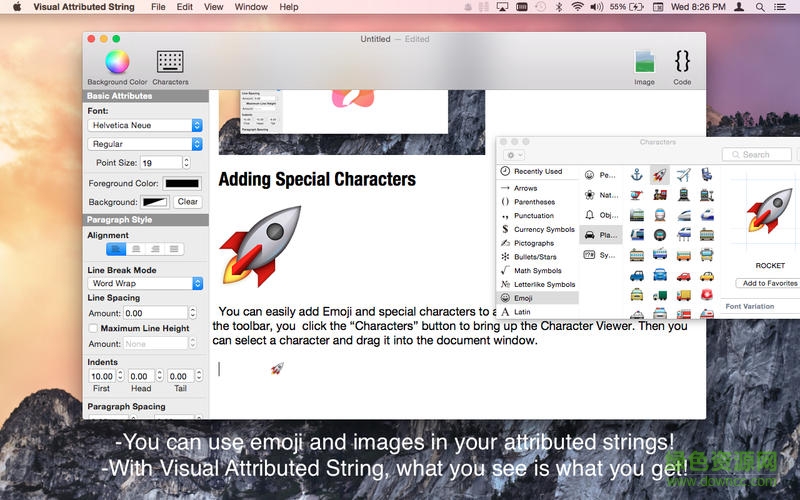This screenshot has width=800, height=500.
Task: Select the anchor emoji in Characters grid
Action: point(636,175)
